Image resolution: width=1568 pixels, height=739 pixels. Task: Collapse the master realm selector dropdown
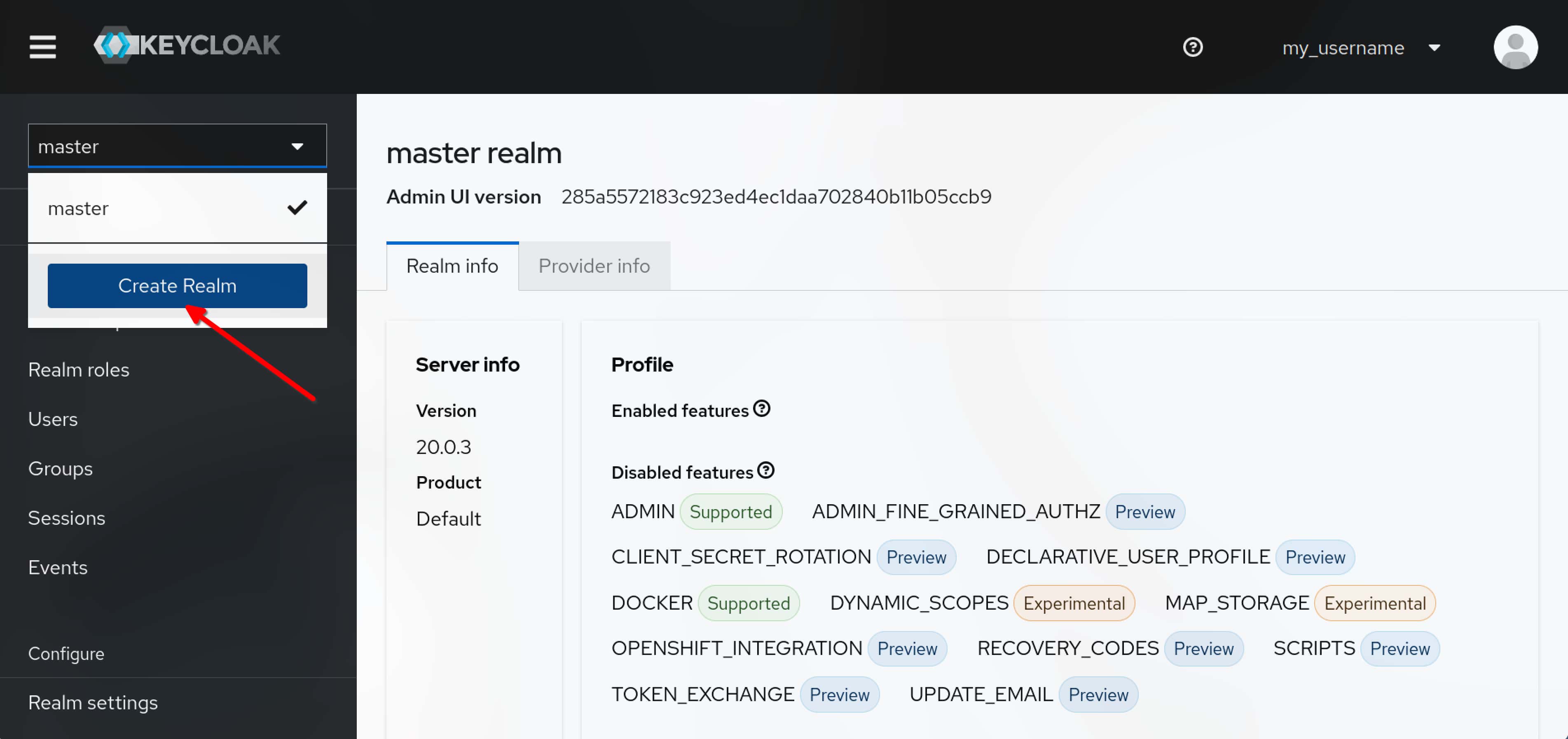176,146
